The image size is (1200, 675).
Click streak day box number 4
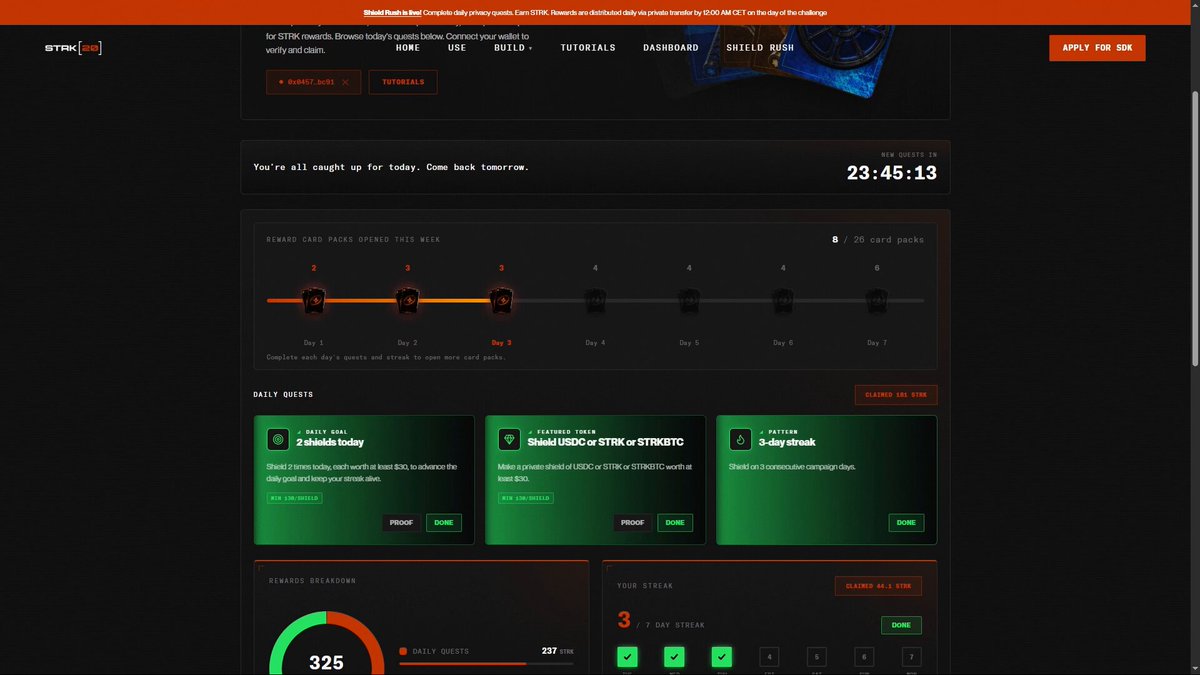[x=769, y=657]
